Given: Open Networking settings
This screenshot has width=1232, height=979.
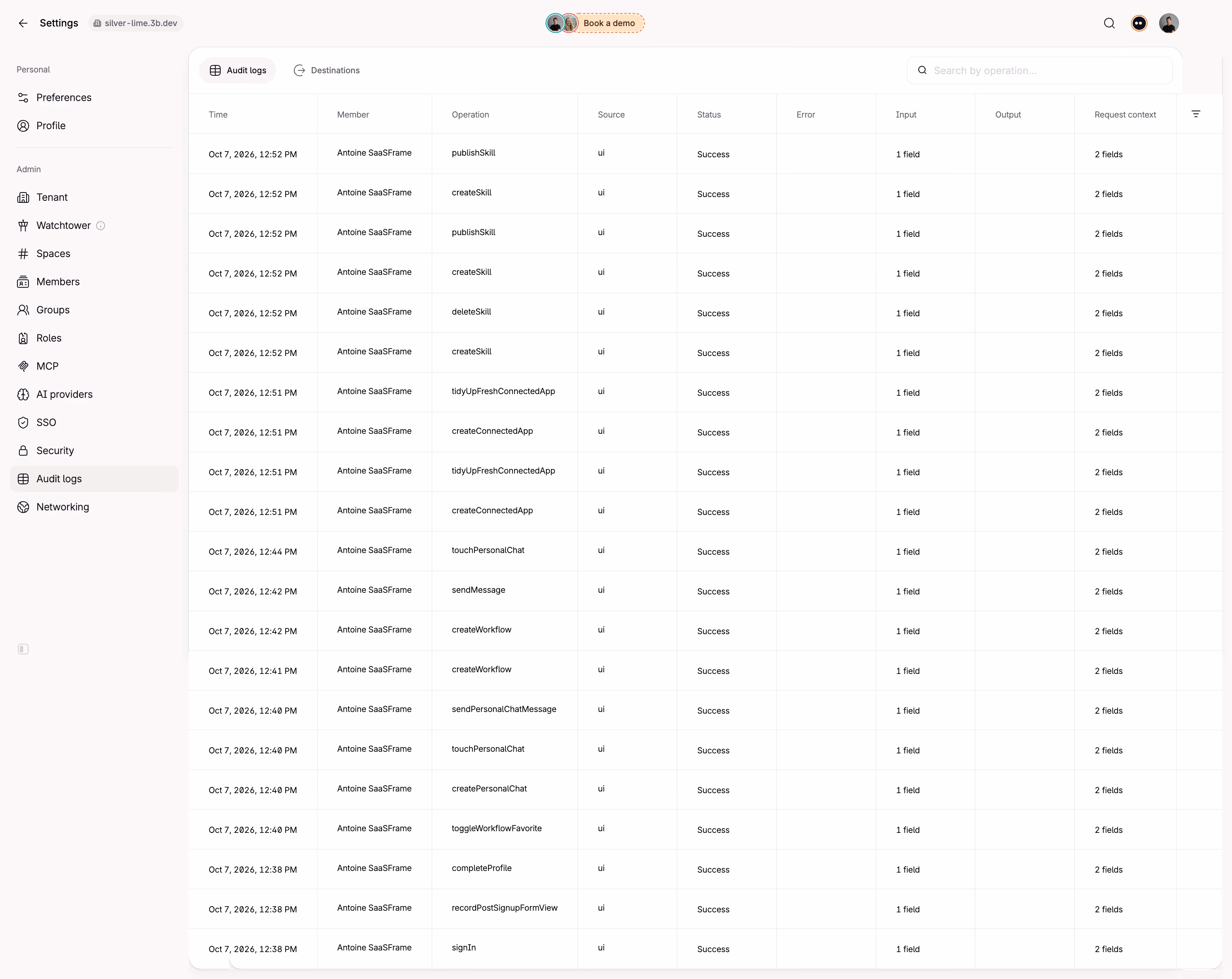Looking at the screenshot, I should point(94,507).
